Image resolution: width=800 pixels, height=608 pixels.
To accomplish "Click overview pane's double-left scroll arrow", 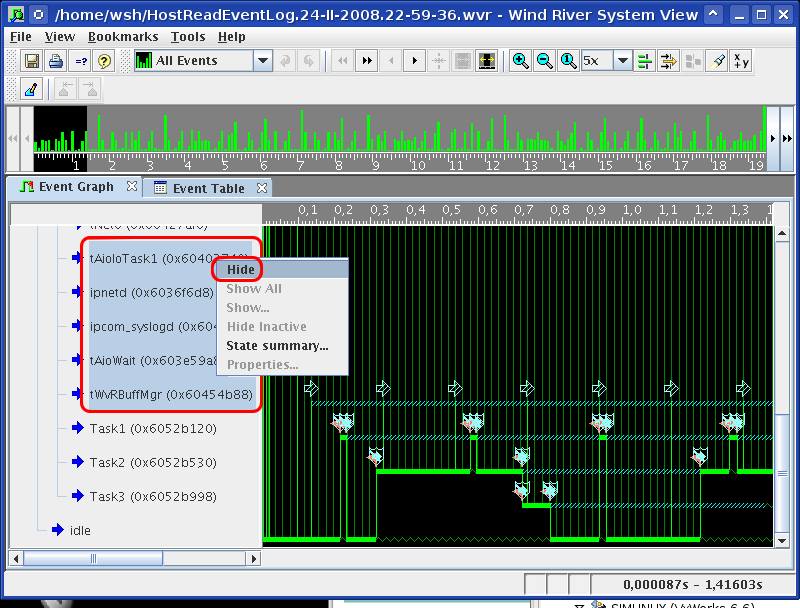I will pos(12,138).
